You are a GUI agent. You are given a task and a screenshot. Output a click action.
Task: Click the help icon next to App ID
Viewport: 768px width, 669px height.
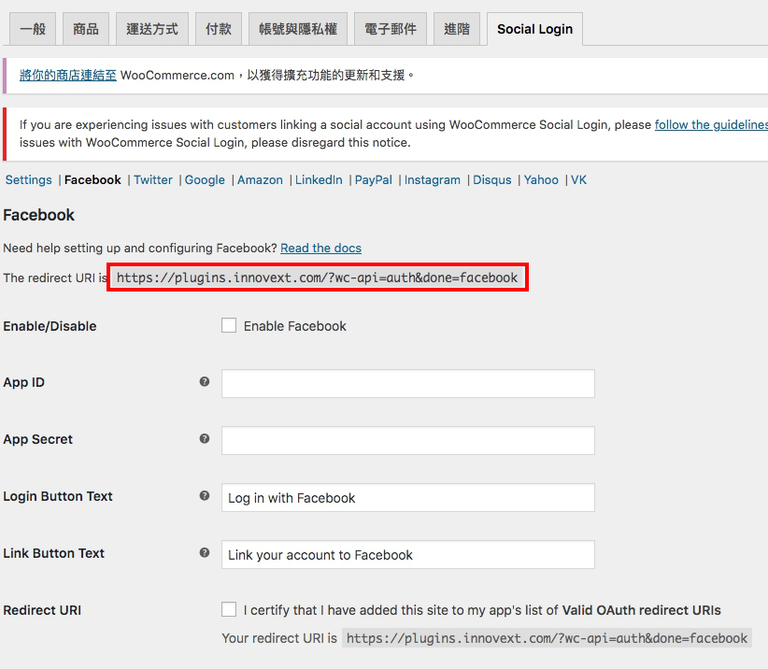[204, 382]
